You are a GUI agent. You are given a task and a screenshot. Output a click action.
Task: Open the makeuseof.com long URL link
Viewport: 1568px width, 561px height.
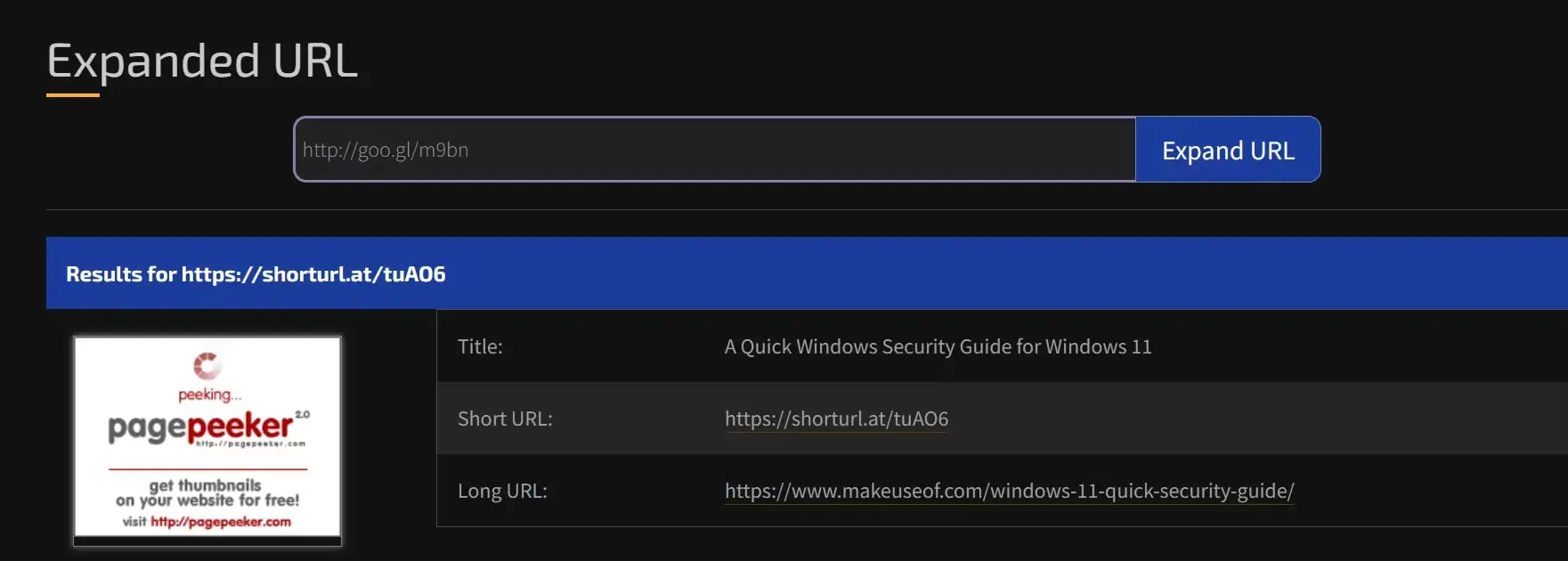point(1009,491)
